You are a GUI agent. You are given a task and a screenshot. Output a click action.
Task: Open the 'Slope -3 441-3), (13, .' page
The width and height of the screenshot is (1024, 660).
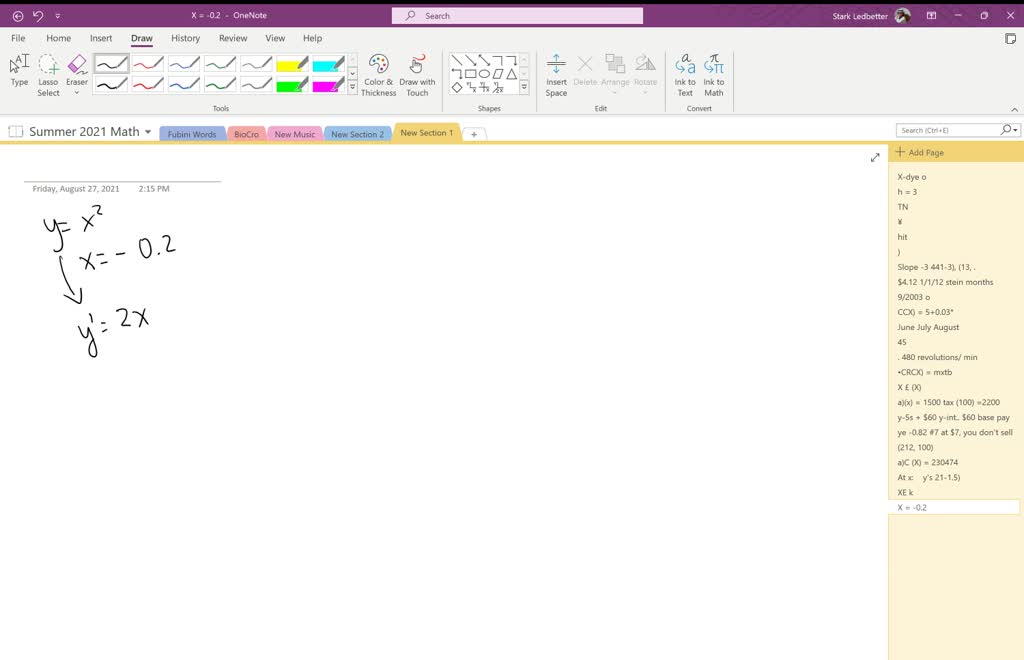tap(936, 267)
